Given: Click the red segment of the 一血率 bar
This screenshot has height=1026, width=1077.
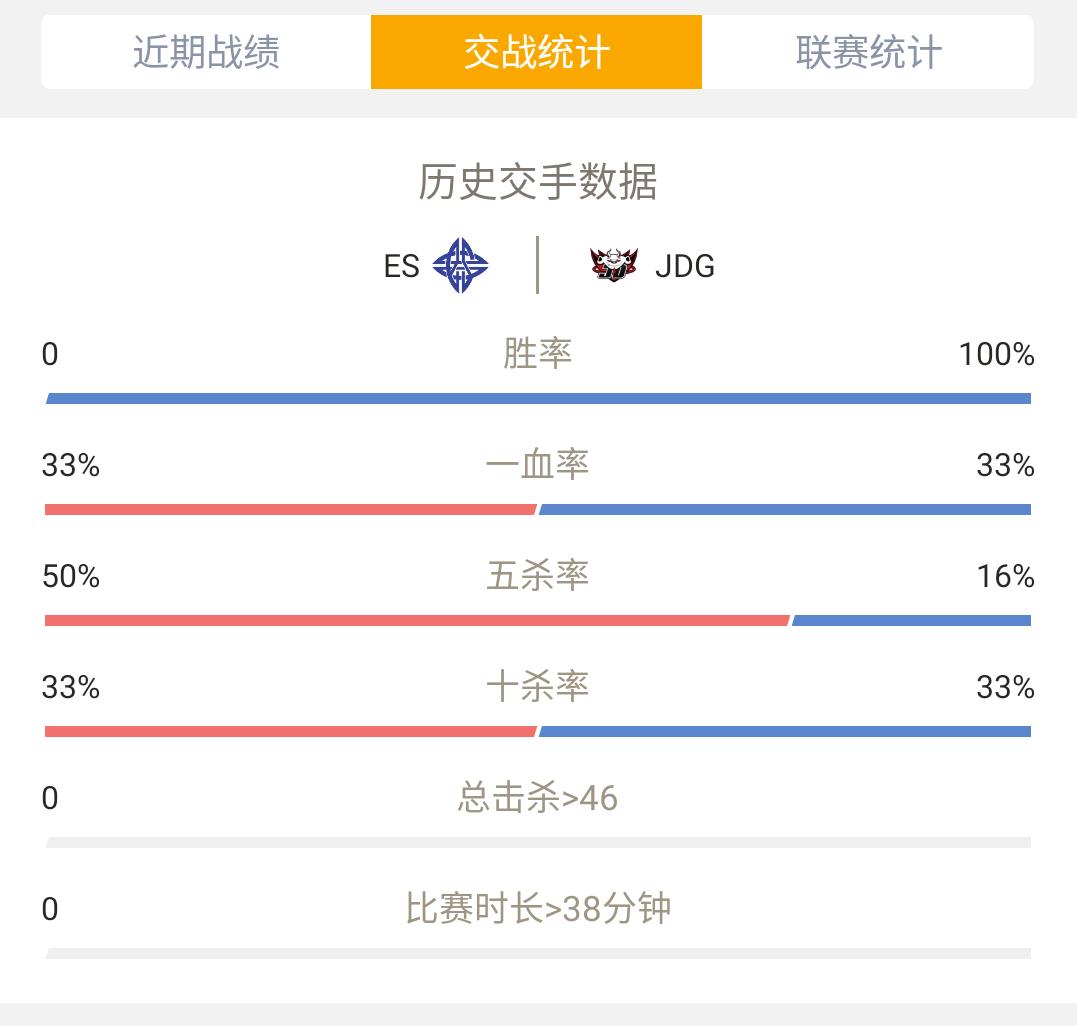Looking at the screenshot, I should pos(291,510).
